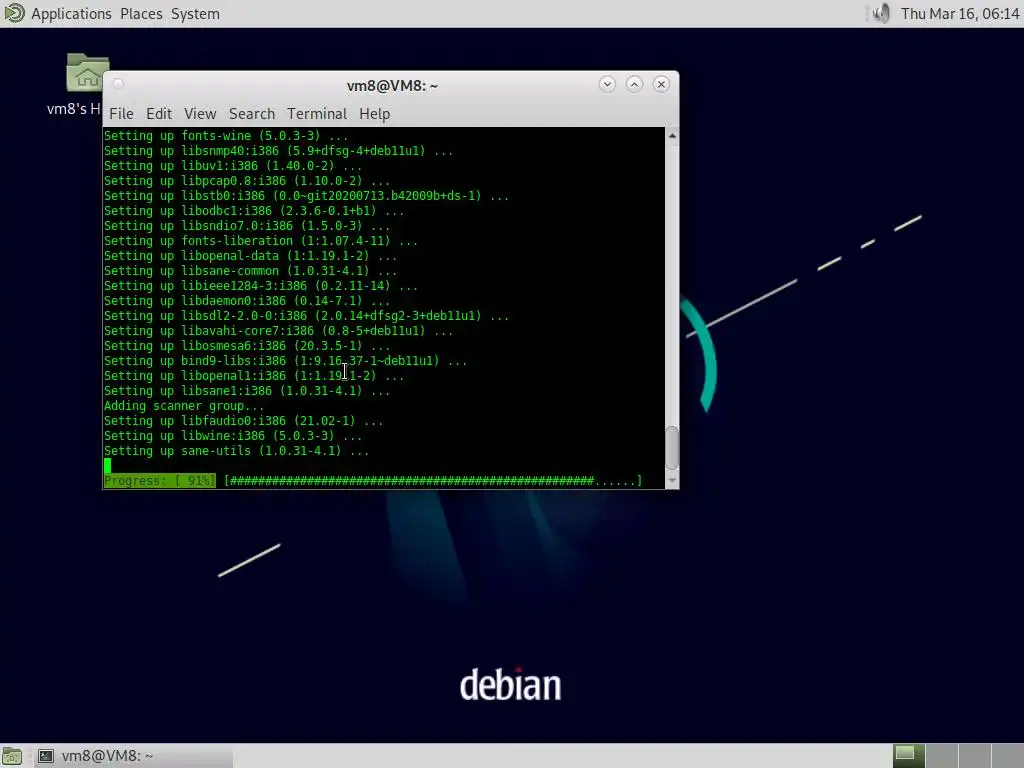Image resolution: width=1024 pixels, height=768 pixels.
Task: Click the 'Progress: [ 91%]' indicator text
Action: 159,481
